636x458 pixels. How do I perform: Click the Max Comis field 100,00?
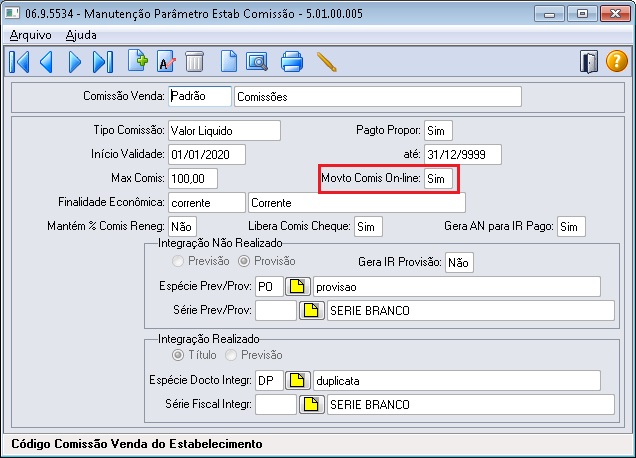(x=193, y=178)
